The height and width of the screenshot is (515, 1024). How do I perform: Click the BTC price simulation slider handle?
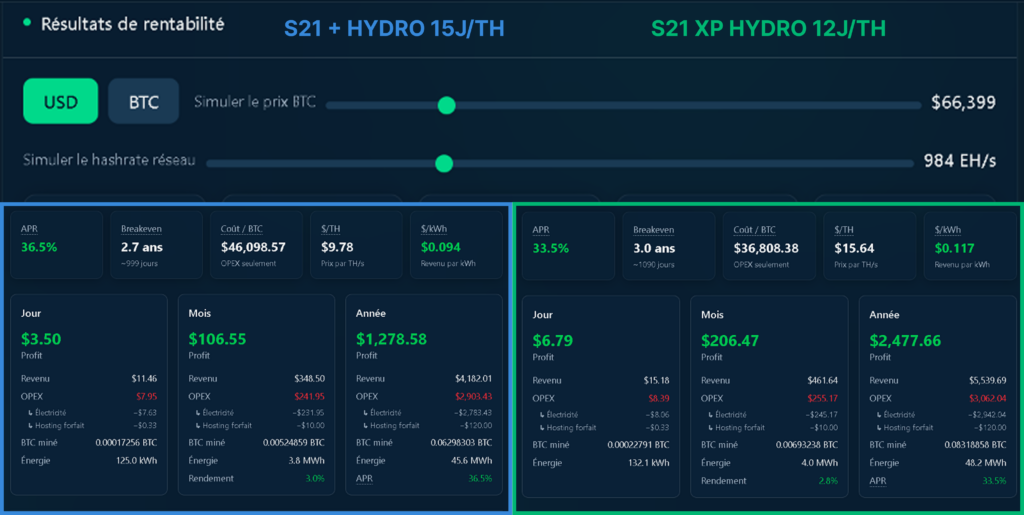446,105
